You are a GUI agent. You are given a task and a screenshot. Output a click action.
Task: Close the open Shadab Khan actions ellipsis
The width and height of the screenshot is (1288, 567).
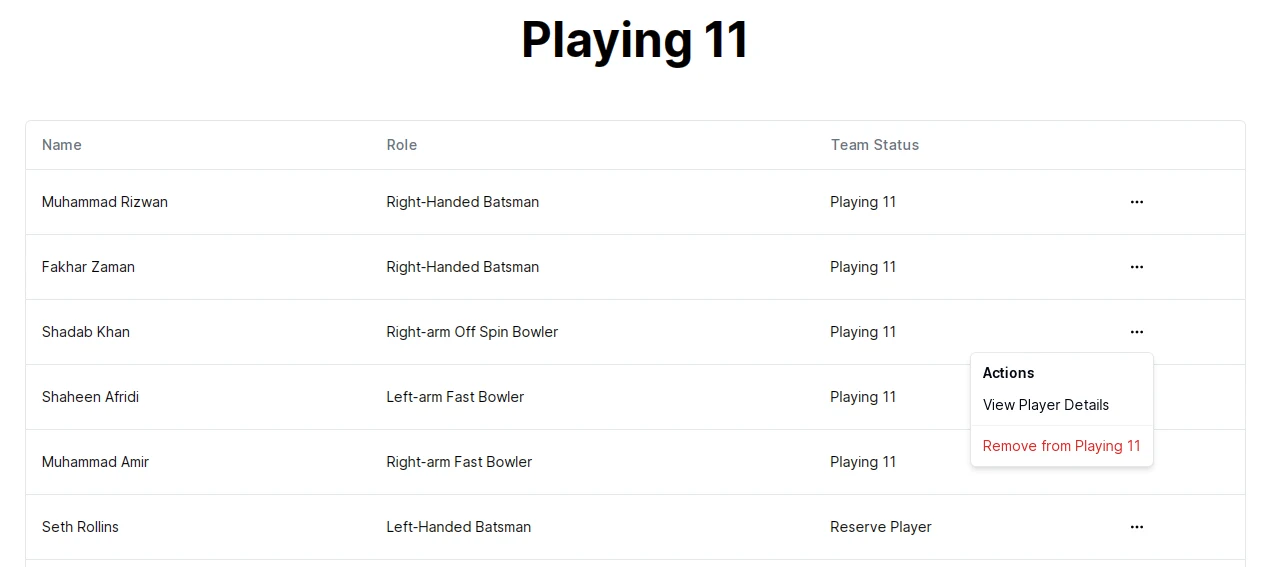pyautogui.click(x=1136, y=332)
